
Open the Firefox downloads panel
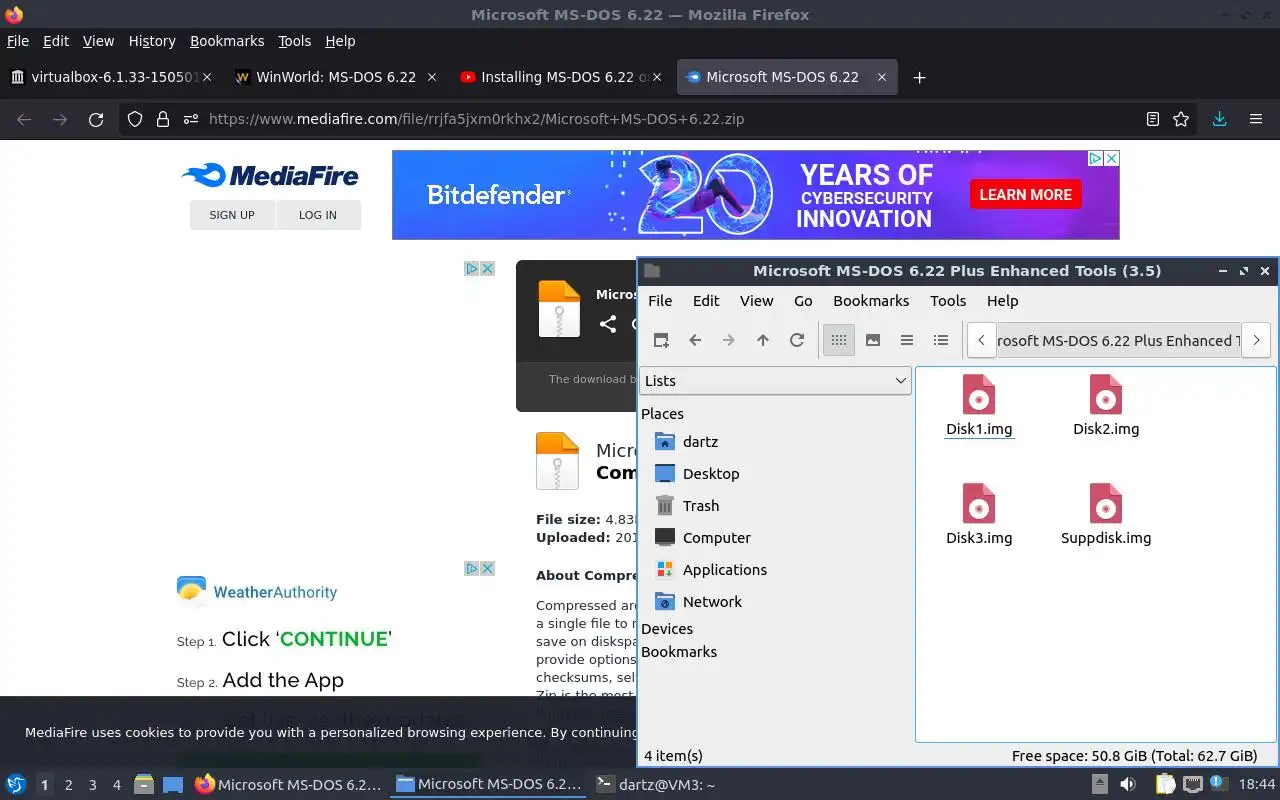point(1219,119)
